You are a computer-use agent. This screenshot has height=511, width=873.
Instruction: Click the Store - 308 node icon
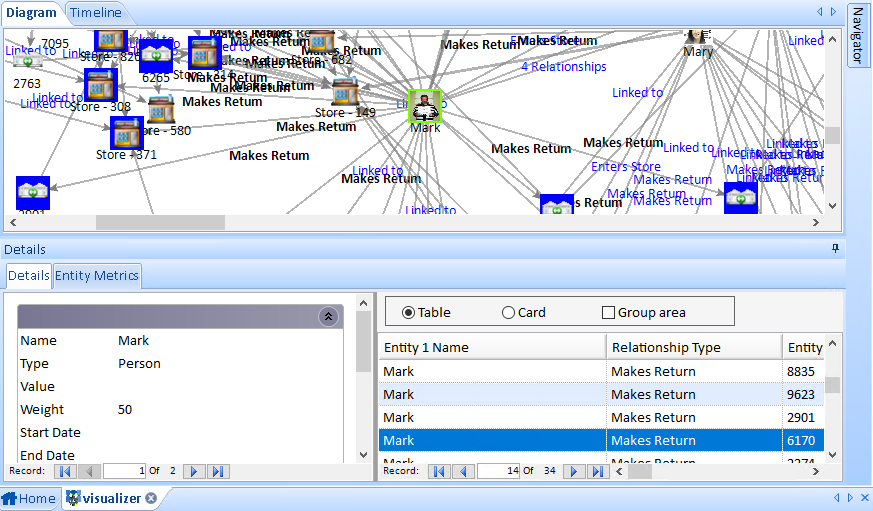(x=100, y=84)
